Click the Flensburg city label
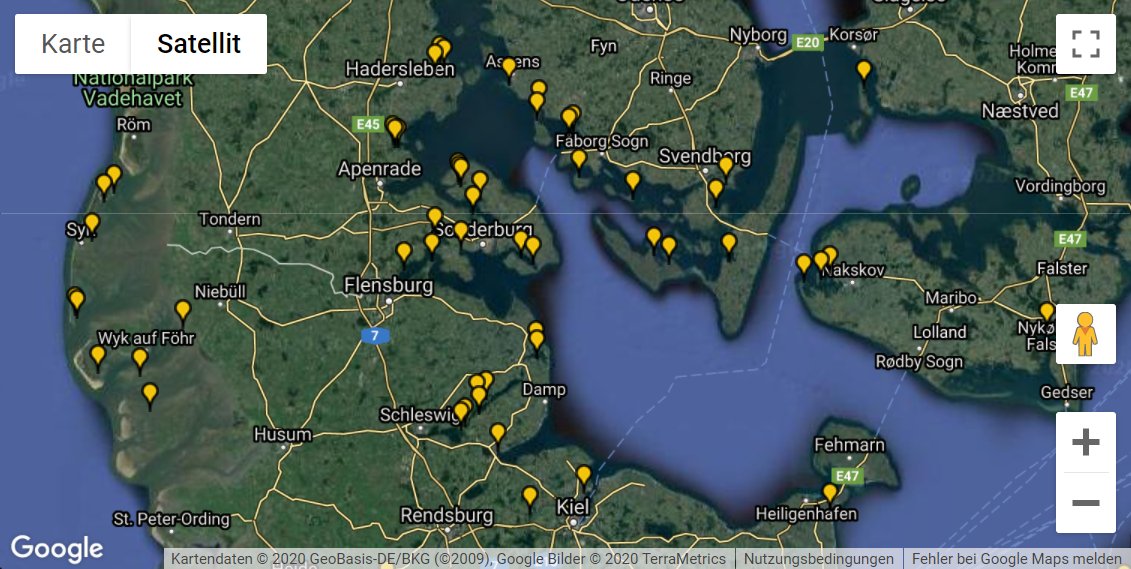1131x569 pixels. (x=389, y=286)
